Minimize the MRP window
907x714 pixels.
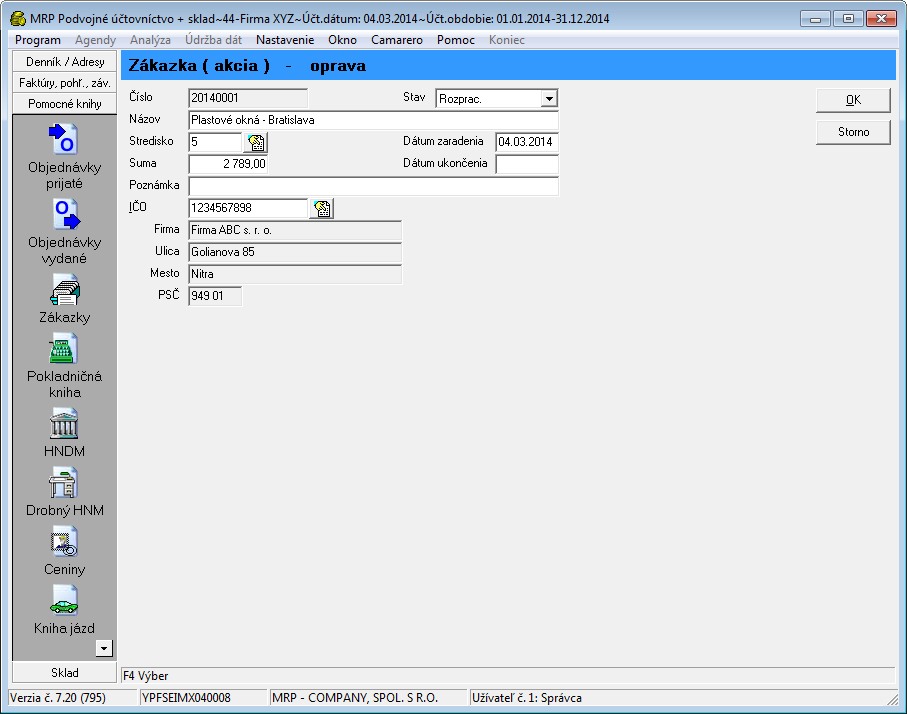816,19
